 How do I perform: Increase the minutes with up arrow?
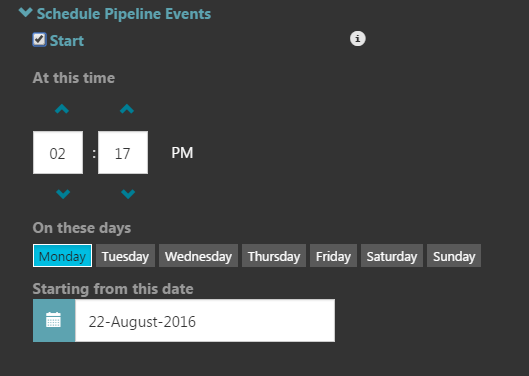tap(127, 109)
